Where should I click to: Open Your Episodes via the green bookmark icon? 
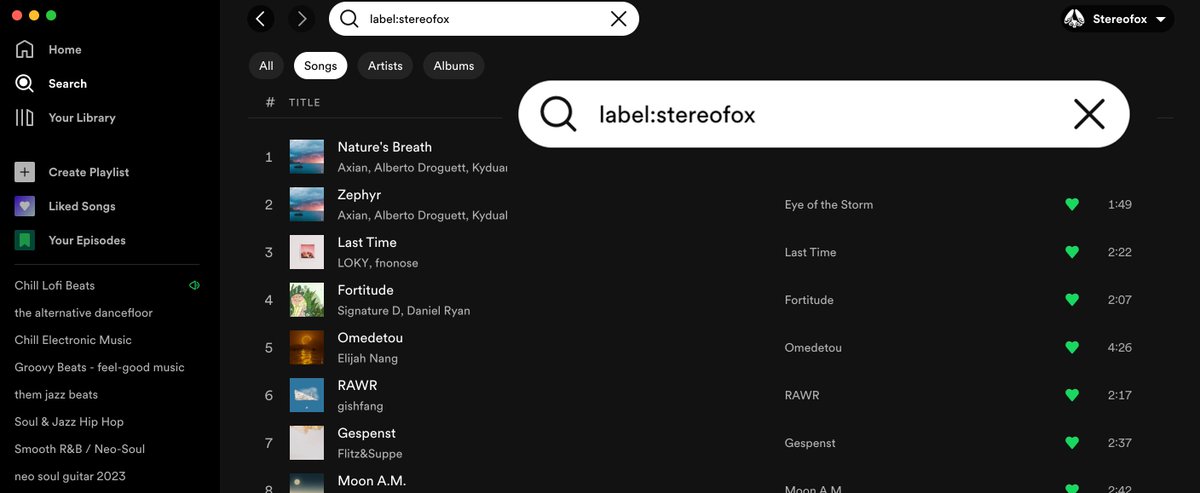click(x=25, y=240)
